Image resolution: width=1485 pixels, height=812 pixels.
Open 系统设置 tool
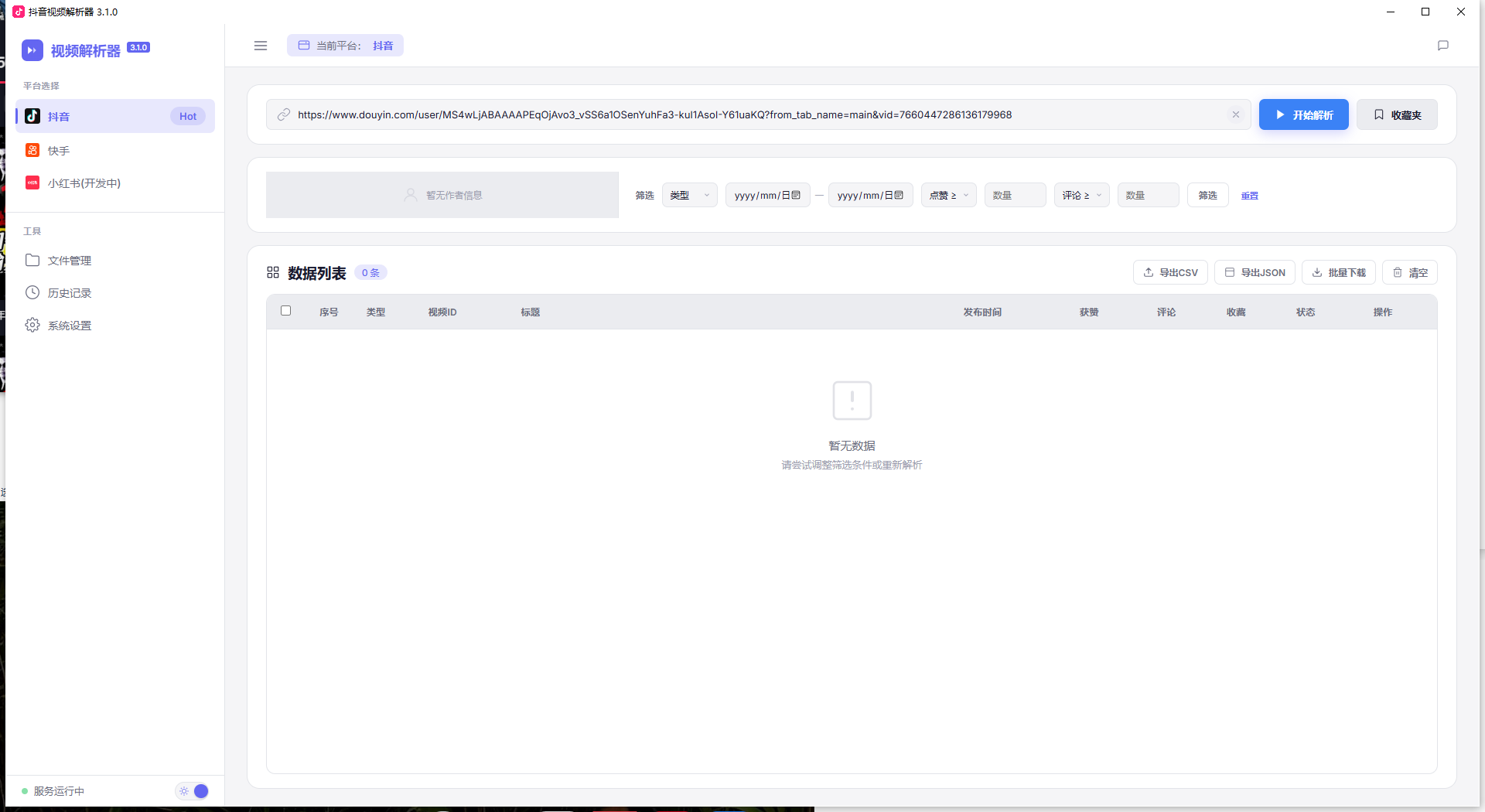coord(115,325)
